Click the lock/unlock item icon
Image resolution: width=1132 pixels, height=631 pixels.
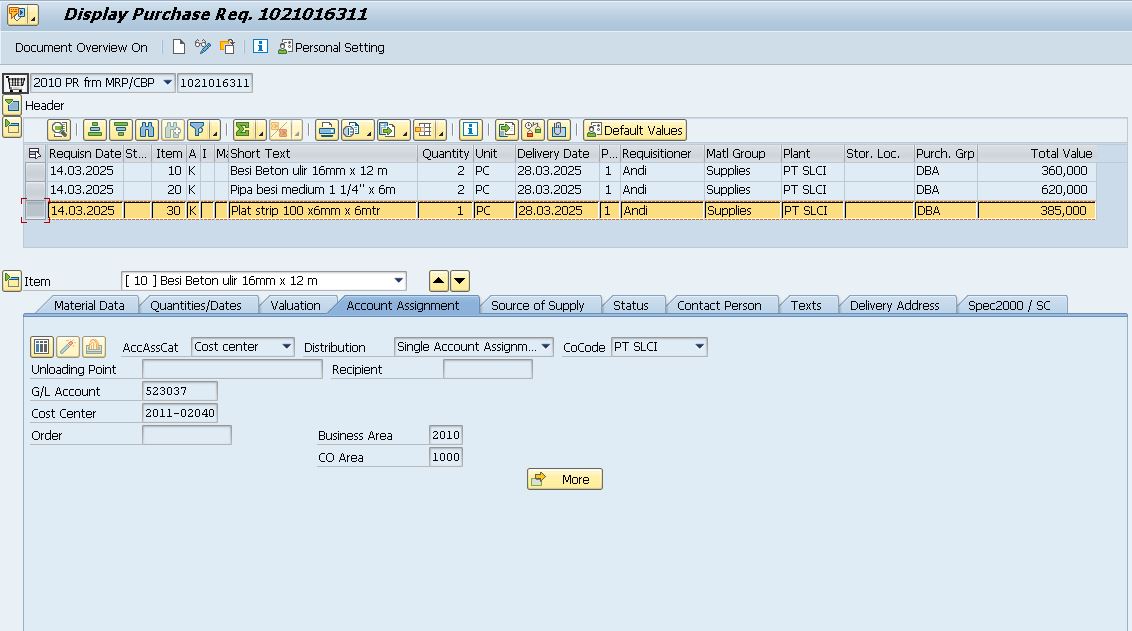tap(533, 130)
